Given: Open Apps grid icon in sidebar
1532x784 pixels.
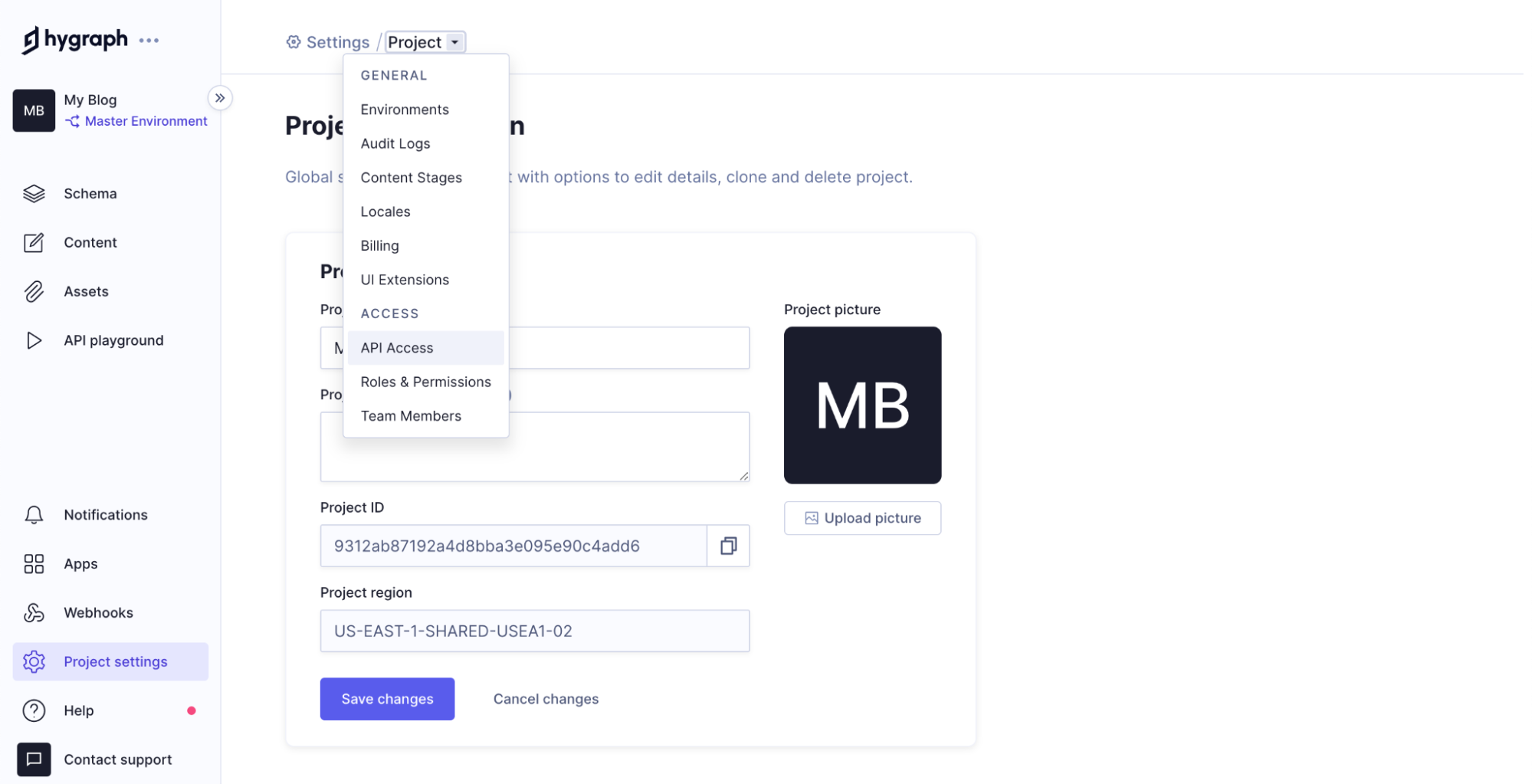Looking at the screenshot, I should [x=34, y=564].
